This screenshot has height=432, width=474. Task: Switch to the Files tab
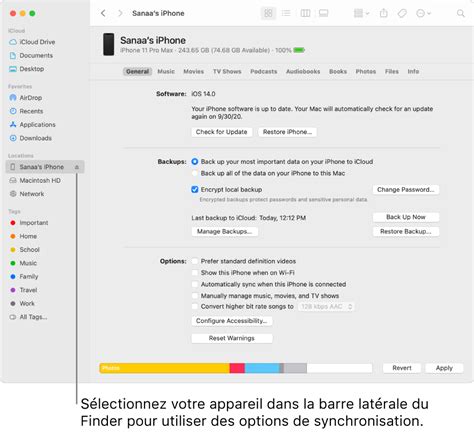click(x=392, y=71)
